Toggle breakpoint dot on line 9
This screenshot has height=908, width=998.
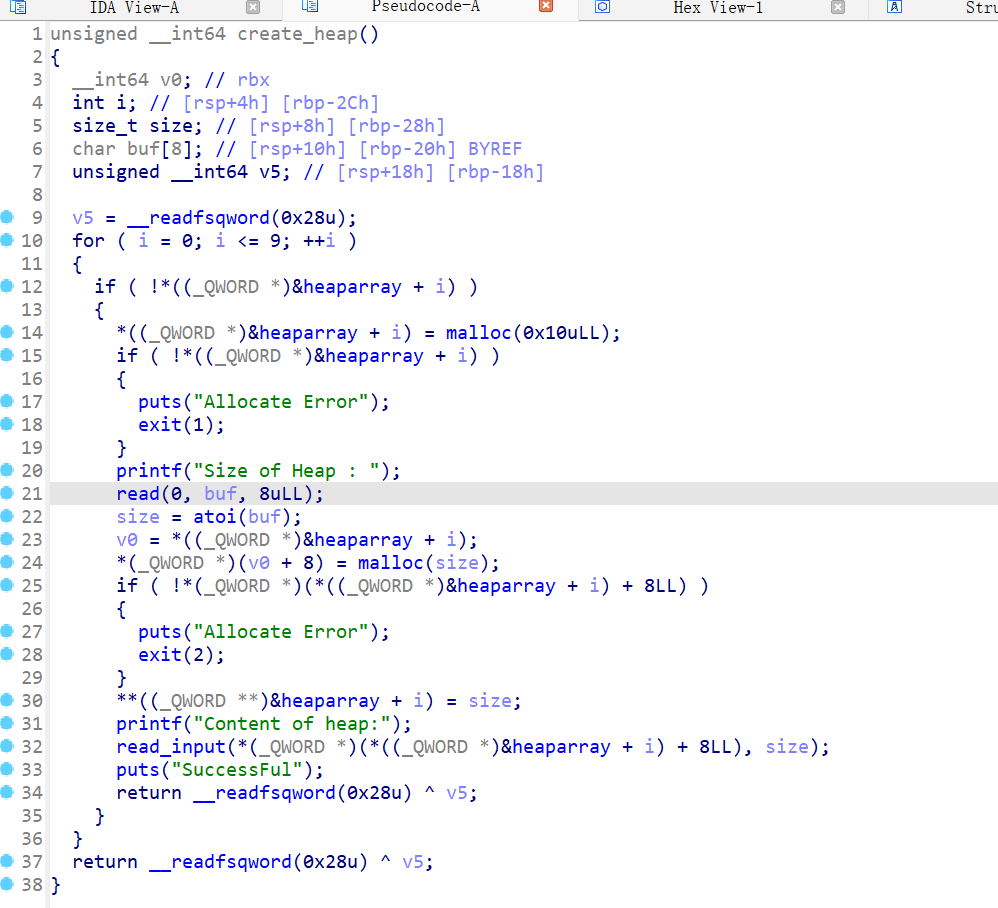[x=8, y=217]
